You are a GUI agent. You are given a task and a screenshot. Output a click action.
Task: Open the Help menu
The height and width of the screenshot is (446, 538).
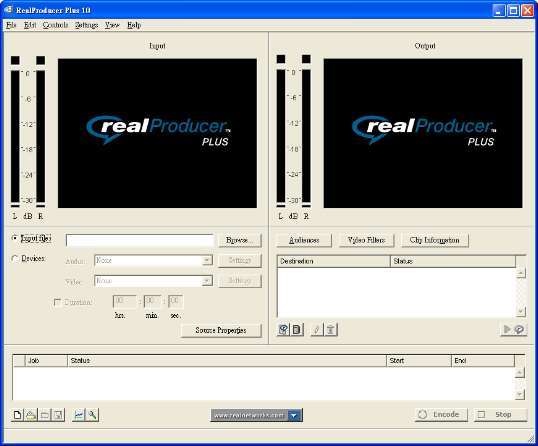[134, 25]
